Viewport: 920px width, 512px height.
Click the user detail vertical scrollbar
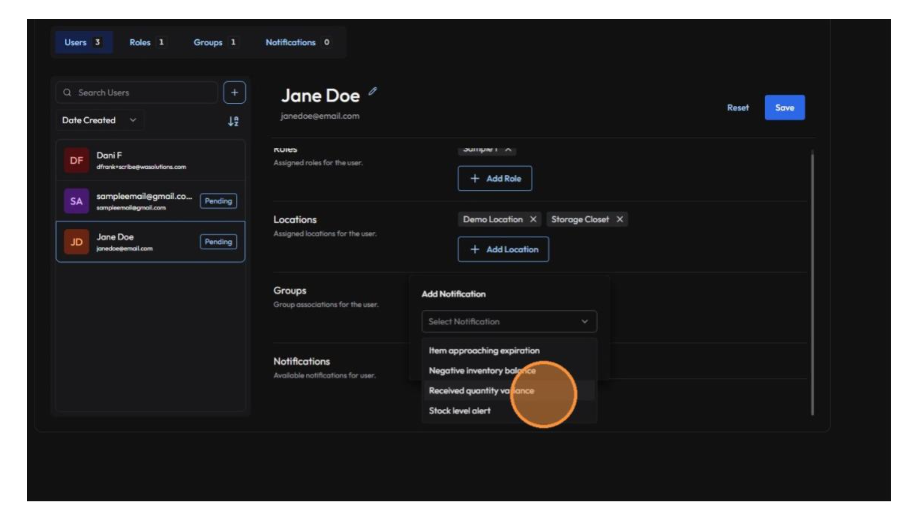(813, 283)
